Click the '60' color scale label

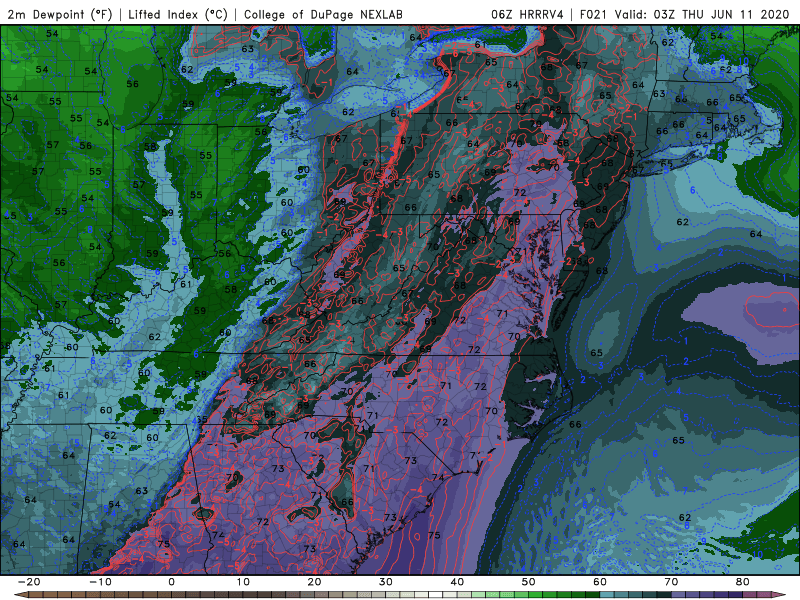[600, 582]
